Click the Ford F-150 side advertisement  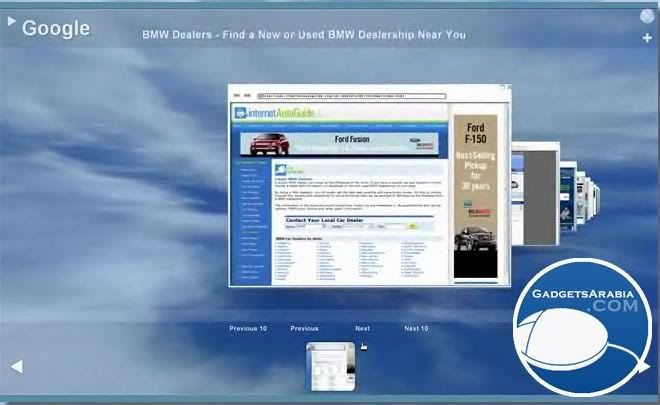pos(476,196)
